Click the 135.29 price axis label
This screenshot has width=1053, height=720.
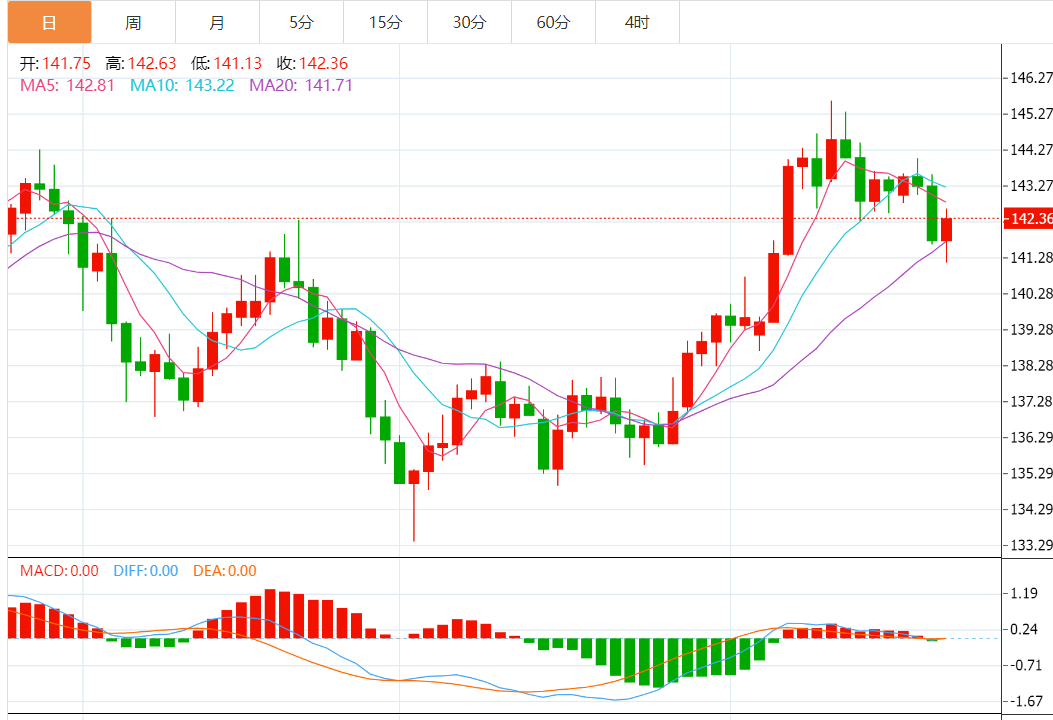pyautogui.click(x=1031, y=473)
